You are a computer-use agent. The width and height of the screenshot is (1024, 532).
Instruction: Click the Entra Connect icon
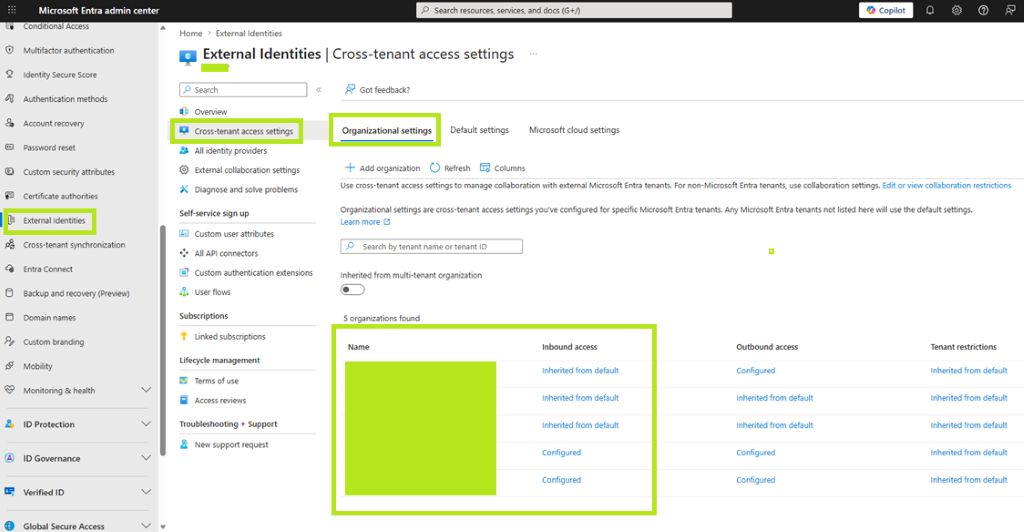point(10,269)
